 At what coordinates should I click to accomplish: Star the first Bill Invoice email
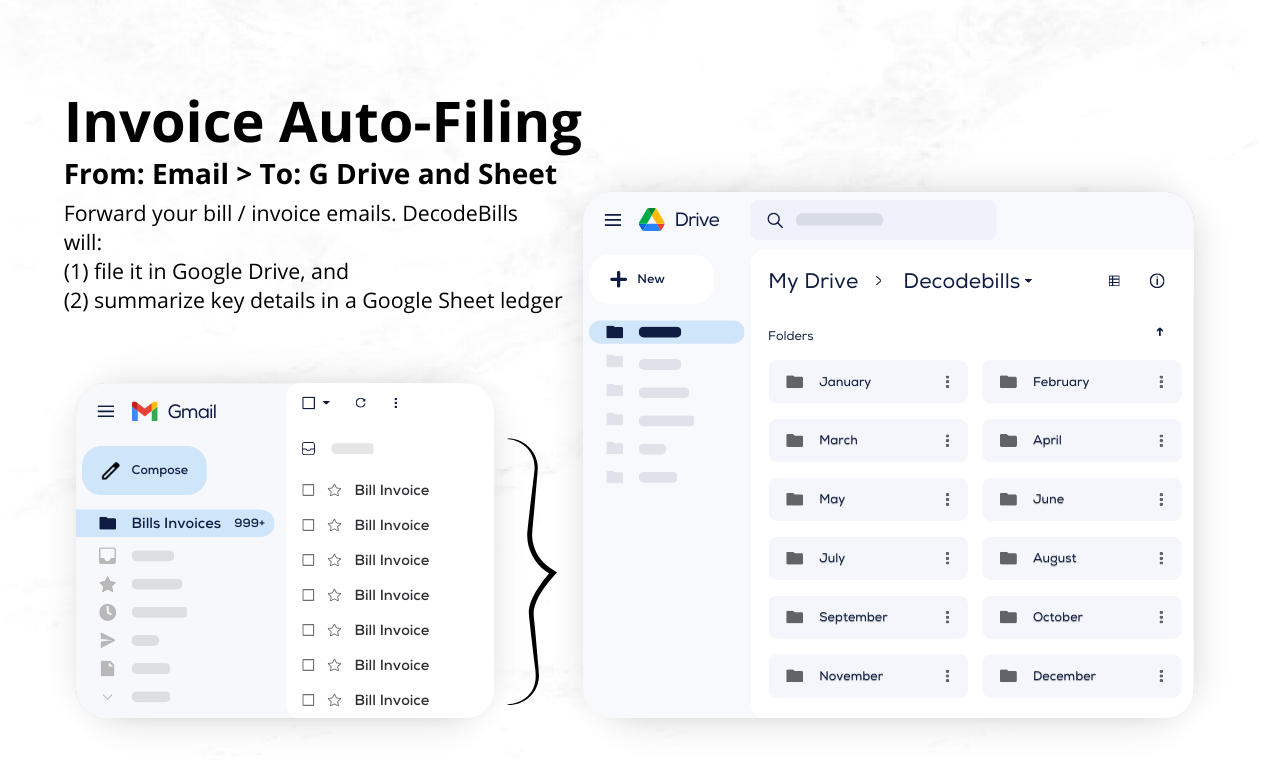pos(335,490)
